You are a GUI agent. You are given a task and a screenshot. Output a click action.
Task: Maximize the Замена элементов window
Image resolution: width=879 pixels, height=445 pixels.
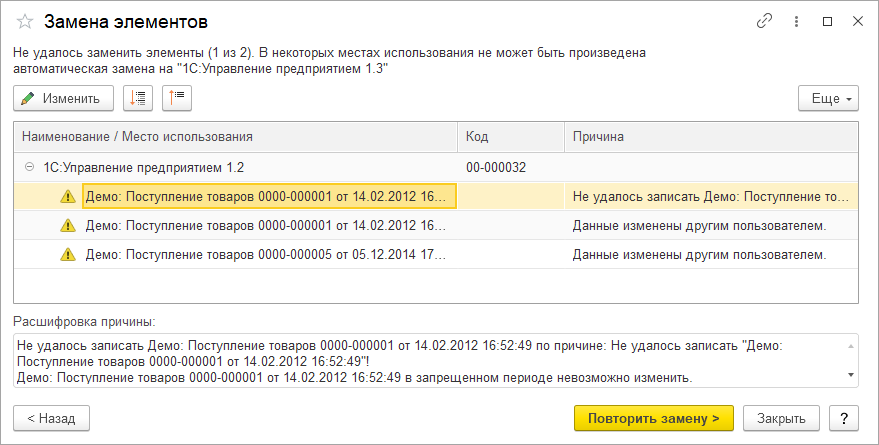pyautogui.click(x=827, y=22)
